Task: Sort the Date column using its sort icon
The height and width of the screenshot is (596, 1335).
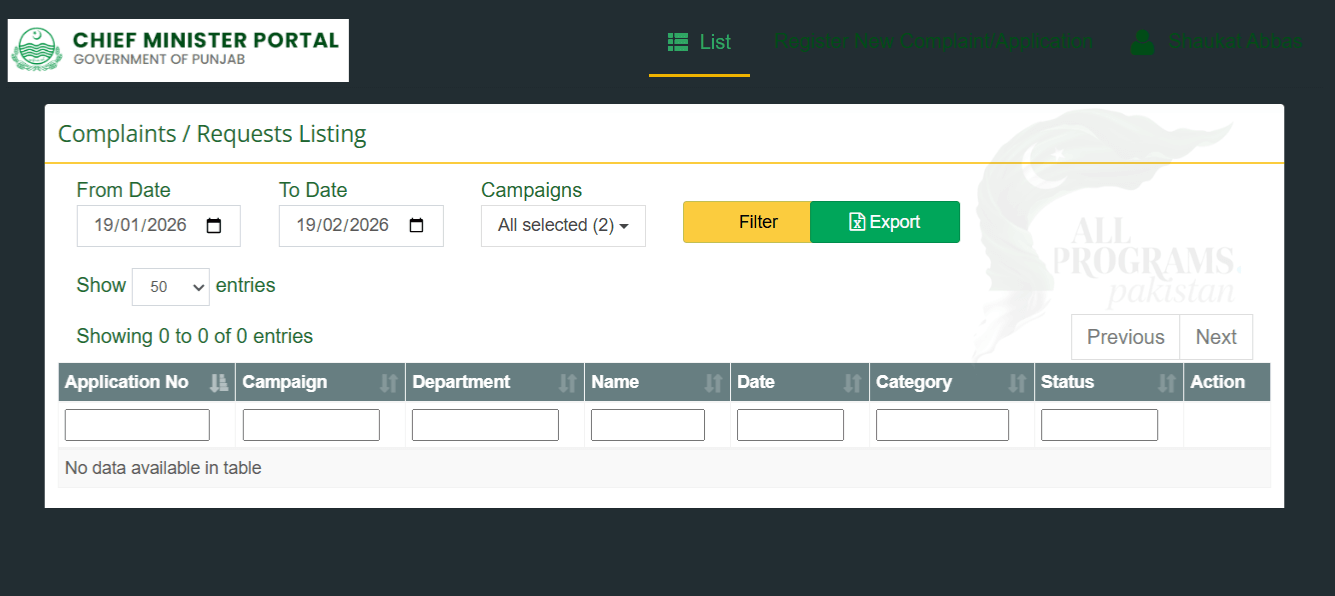Action: (x=852, y=382)
